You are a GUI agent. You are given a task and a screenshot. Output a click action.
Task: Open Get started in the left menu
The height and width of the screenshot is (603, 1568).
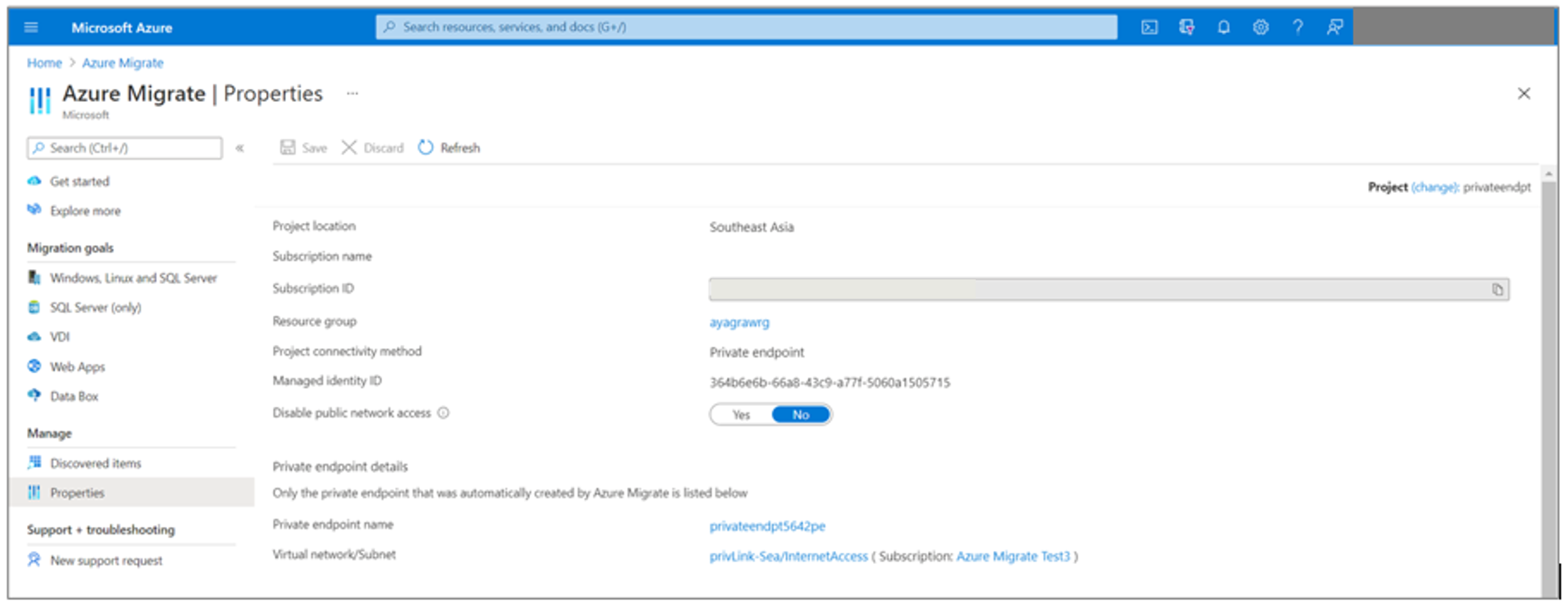click(x=80, y=181)
